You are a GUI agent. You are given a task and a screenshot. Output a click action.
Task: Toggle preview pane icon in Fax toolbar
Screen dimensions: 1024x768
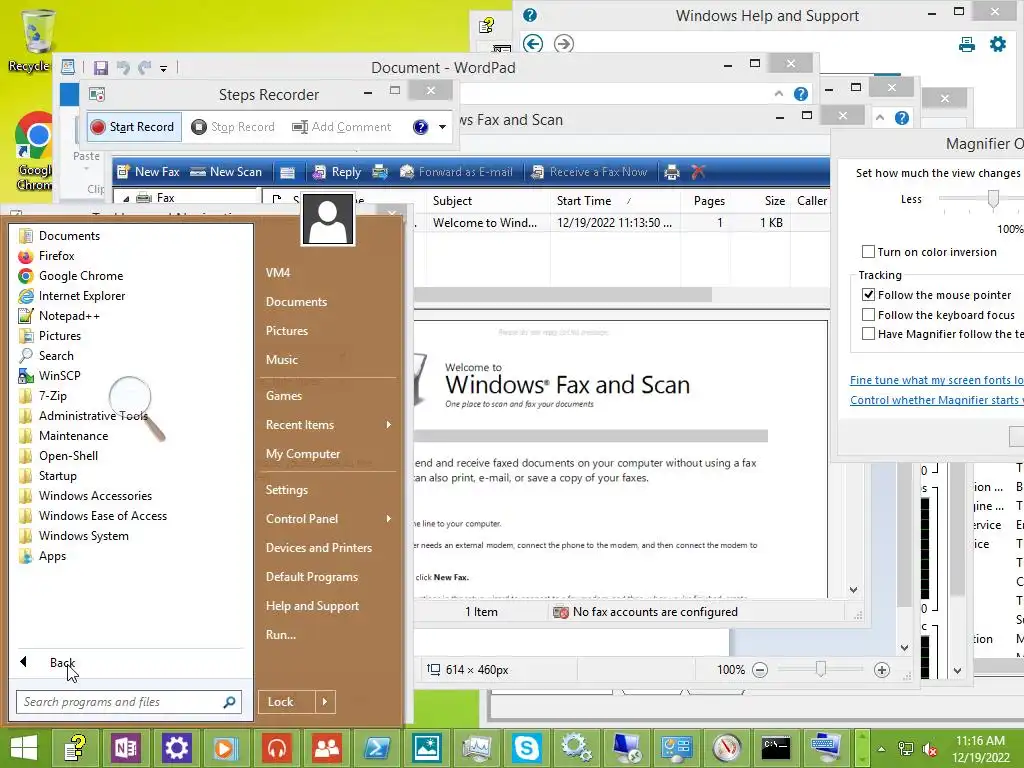[287, 172]
